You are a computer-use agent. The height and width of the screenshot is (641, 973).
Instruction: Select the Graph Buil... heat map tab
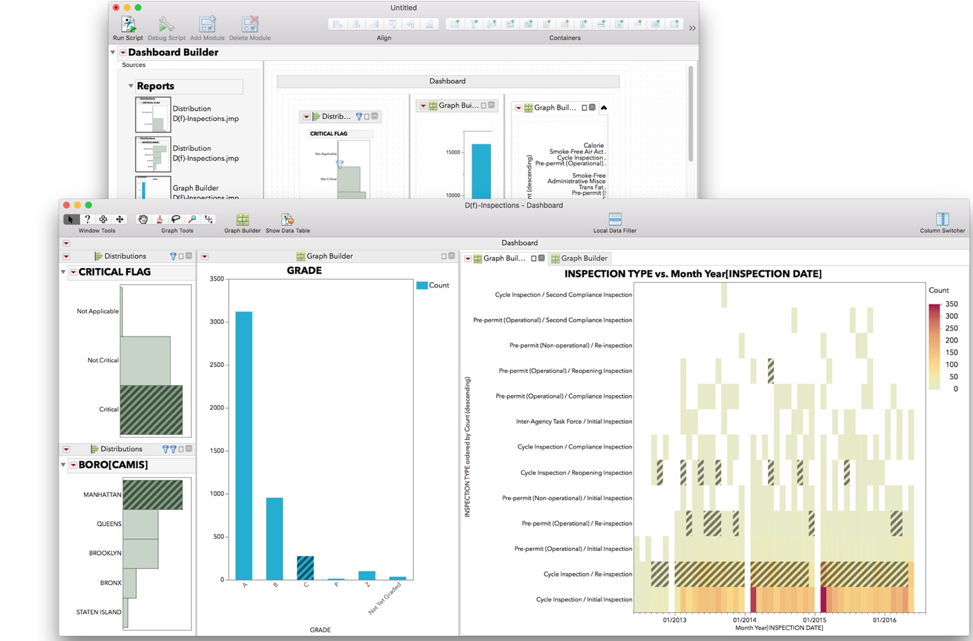[503, 258]
